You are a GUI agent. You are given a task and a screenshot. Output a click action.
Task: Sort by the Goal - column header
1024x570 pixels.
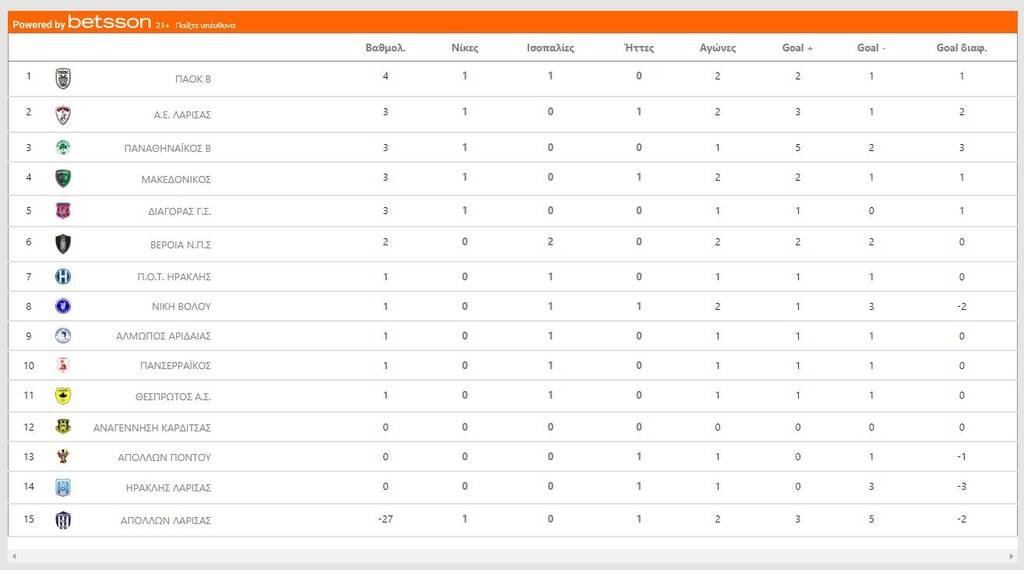click(871, 48)
